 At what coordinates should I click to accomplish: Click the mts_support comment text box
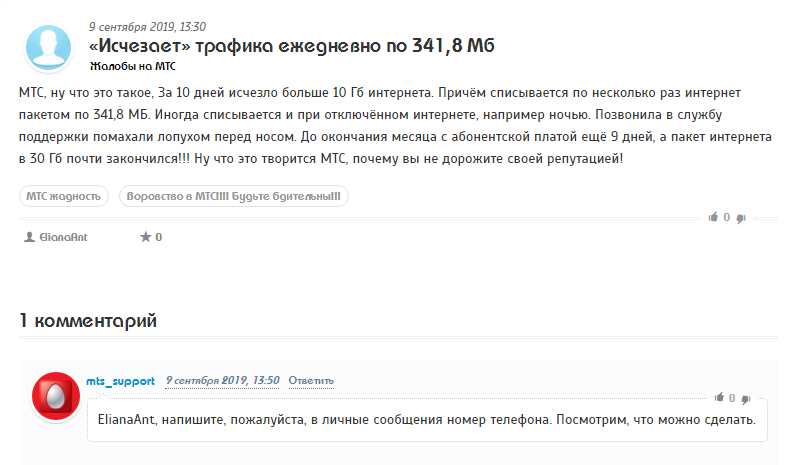pyautogui.click(x=427, y=420)
